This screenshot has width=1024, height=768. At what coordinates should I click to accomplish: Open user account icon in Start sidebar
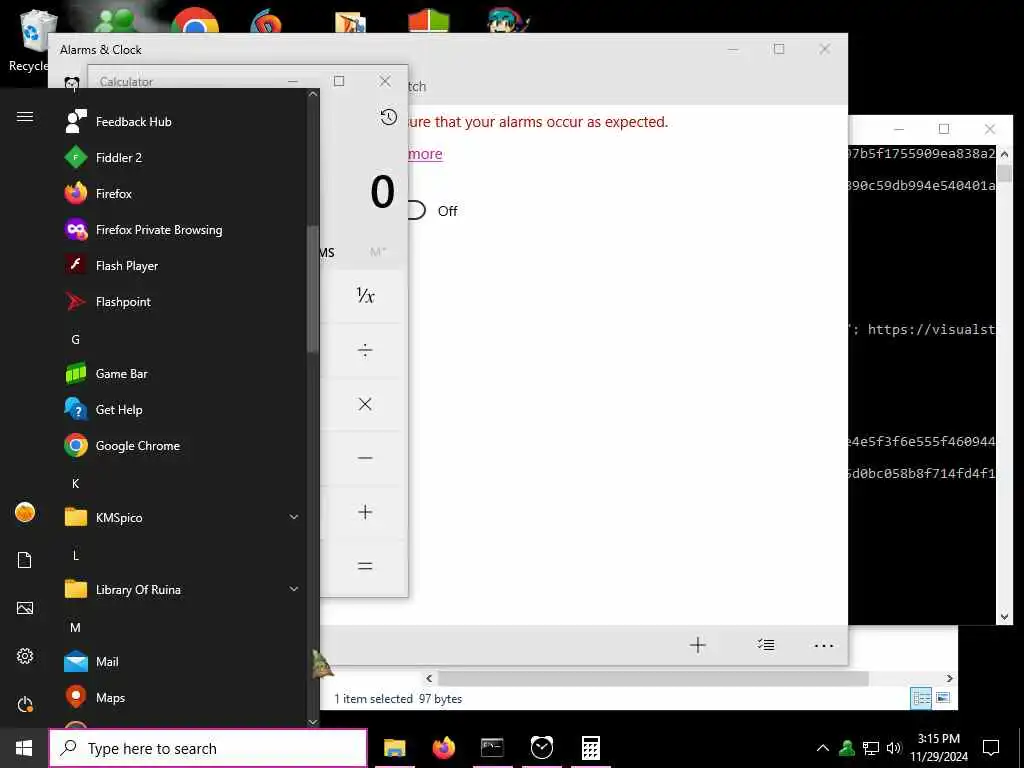click(25, 512)
